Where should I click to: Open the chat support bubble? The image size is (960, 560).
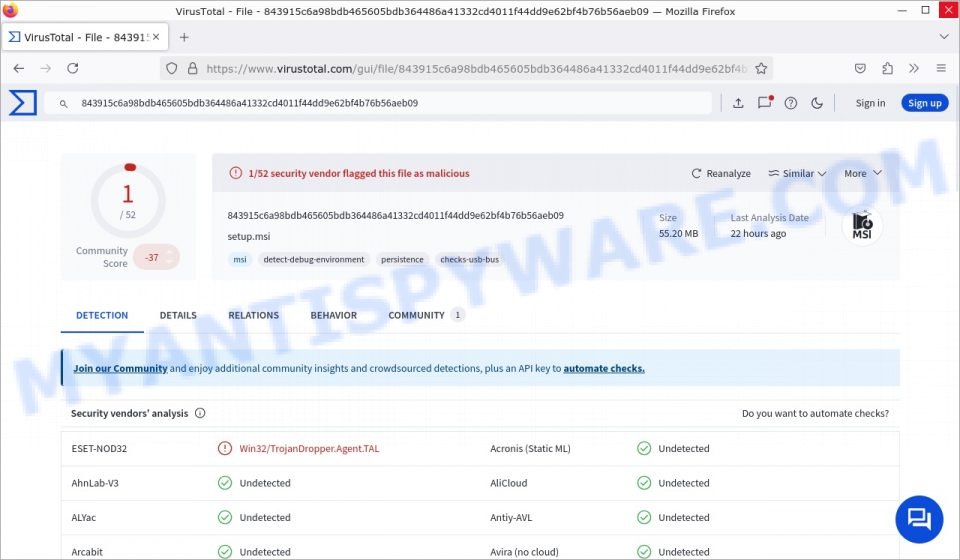919,519
